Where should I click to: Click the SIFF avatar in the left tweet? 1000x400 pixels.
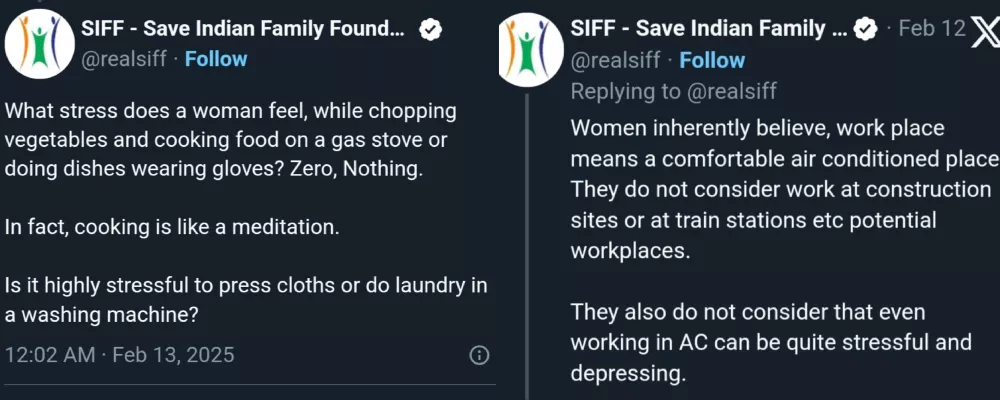[x=40, y=44]
